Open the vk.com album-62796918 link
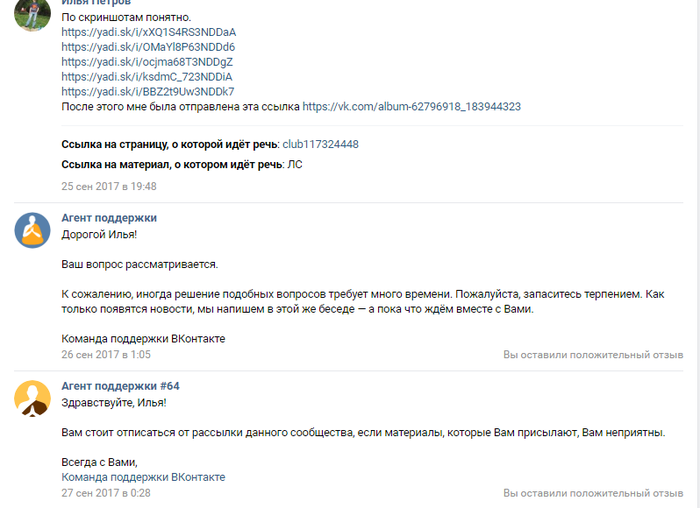700x508 pixels. [412, 106]
